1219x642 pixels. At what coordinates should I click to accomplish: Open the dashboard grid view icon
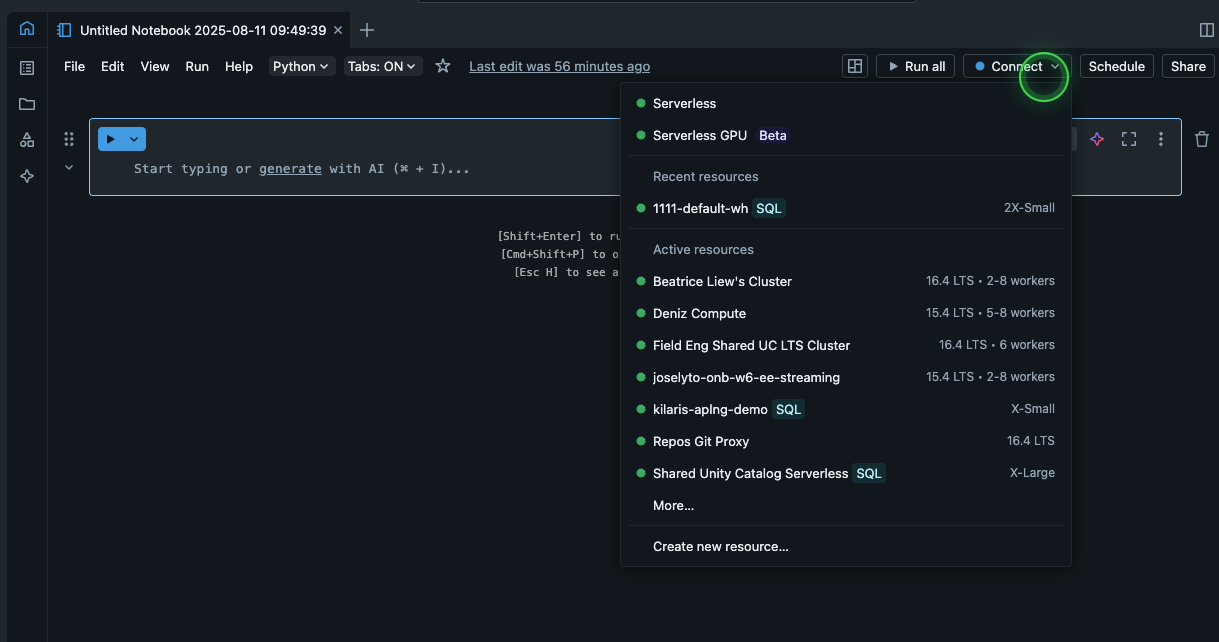click(855, 66)
